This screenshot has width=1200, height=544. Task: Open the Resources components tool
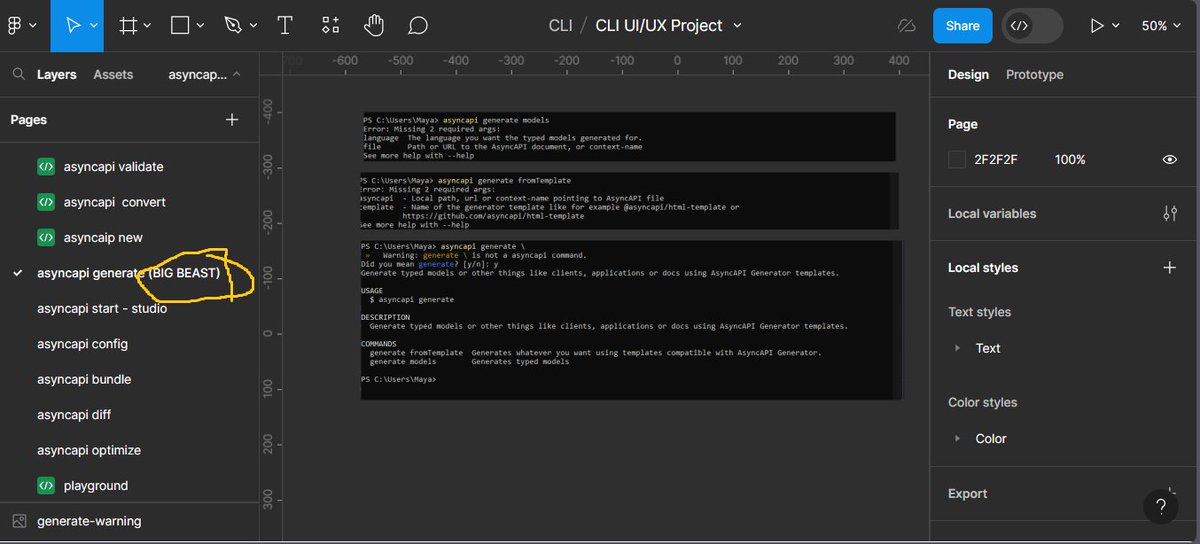(x=330, y=26)
